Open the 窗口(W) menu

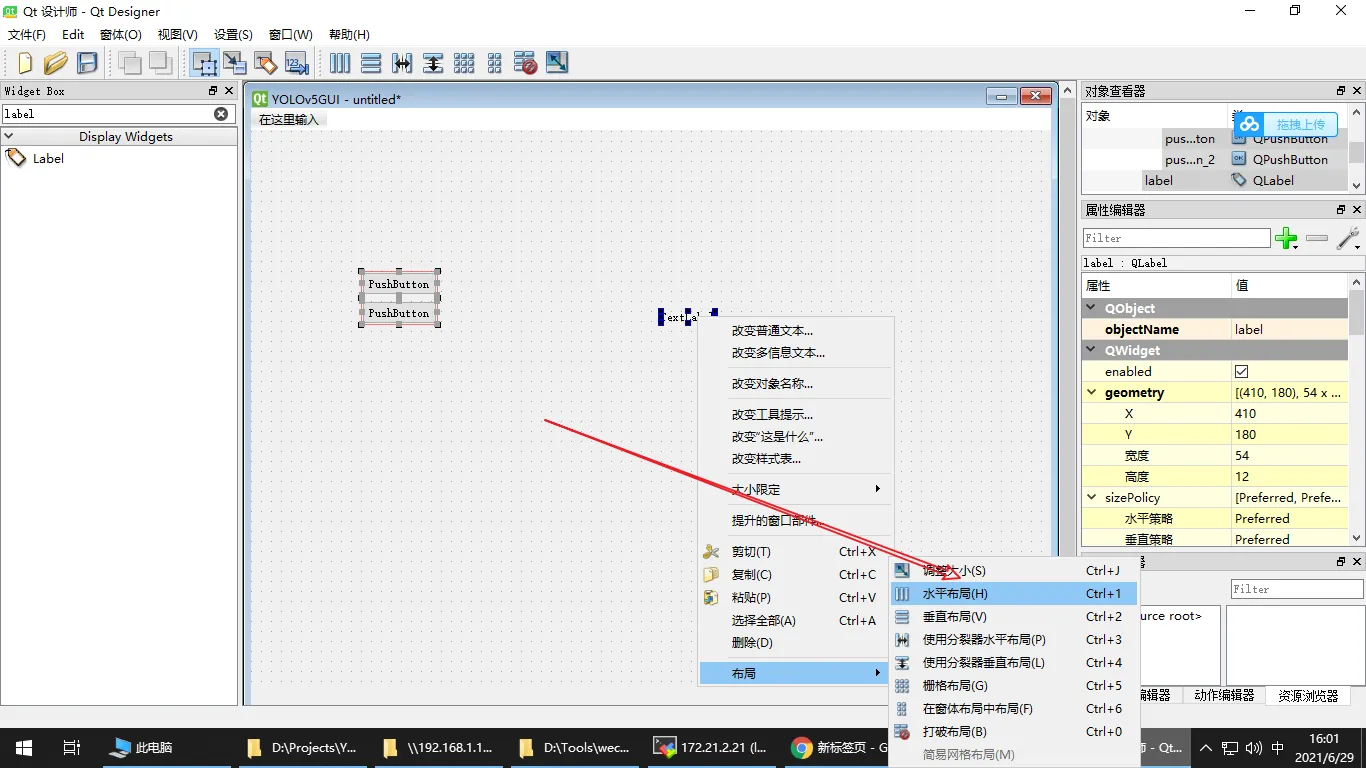pyautogui.click(x=291, y=34)
